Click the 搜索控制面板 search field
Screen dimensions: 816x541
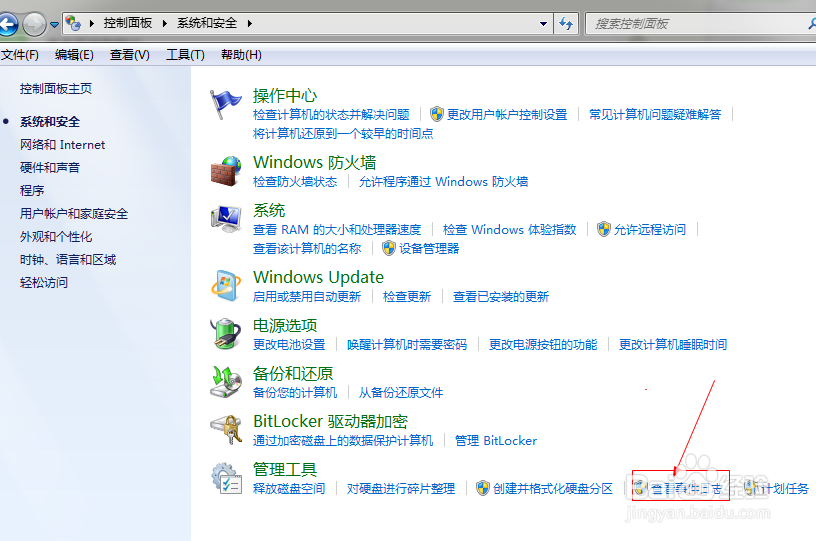pyautogui.click(x=700, y=23)
